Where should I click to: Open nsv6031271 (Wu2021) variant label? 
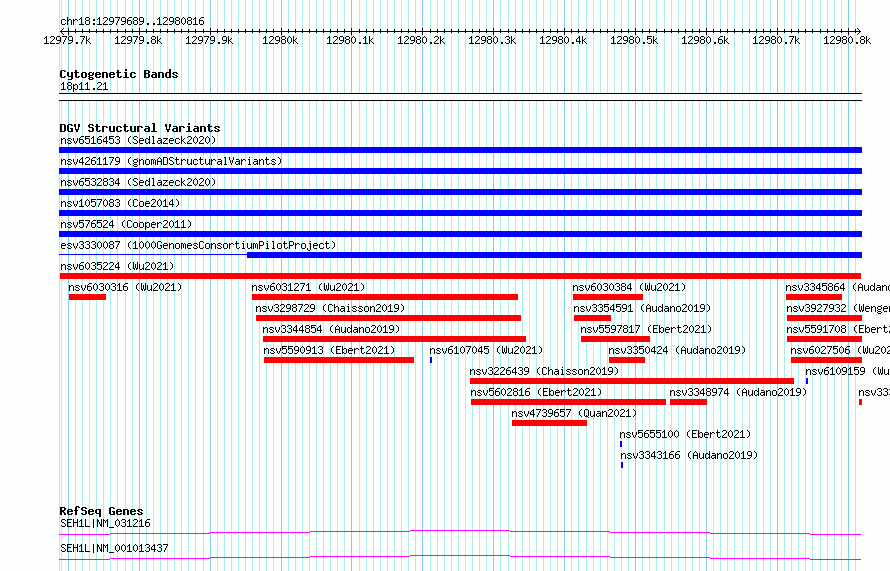point(308,287)
